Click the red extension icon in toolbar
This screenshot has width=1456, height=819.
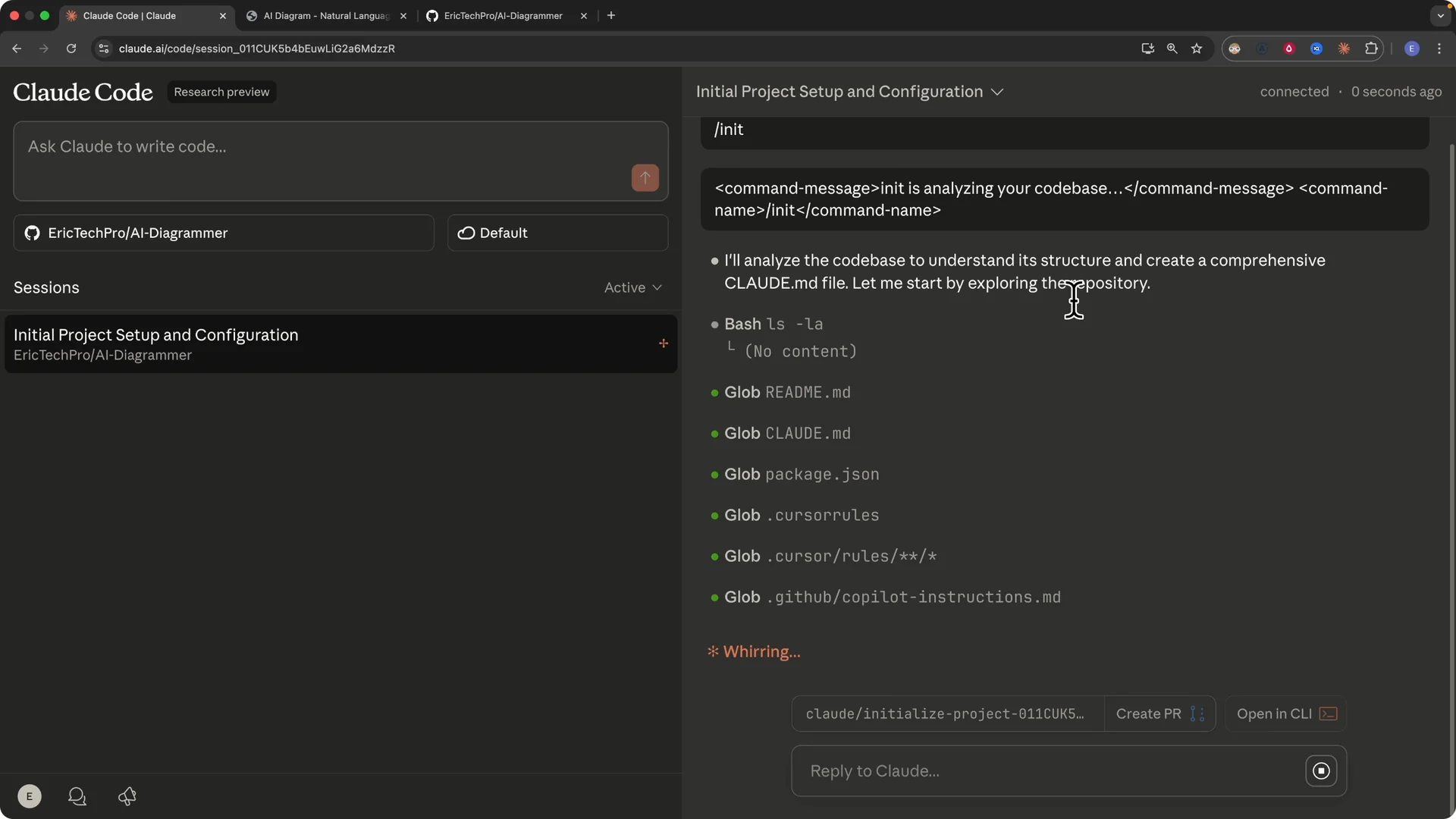pyautogui.click(x=1289, y=49)
